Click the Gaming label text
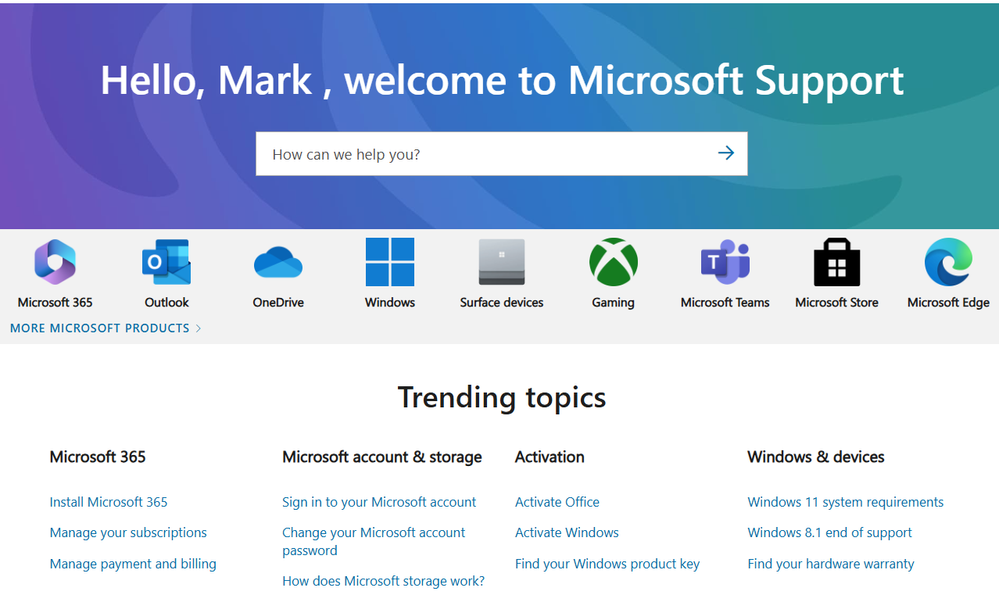Screen dimensions: 999x599 [x=613, y=303]
